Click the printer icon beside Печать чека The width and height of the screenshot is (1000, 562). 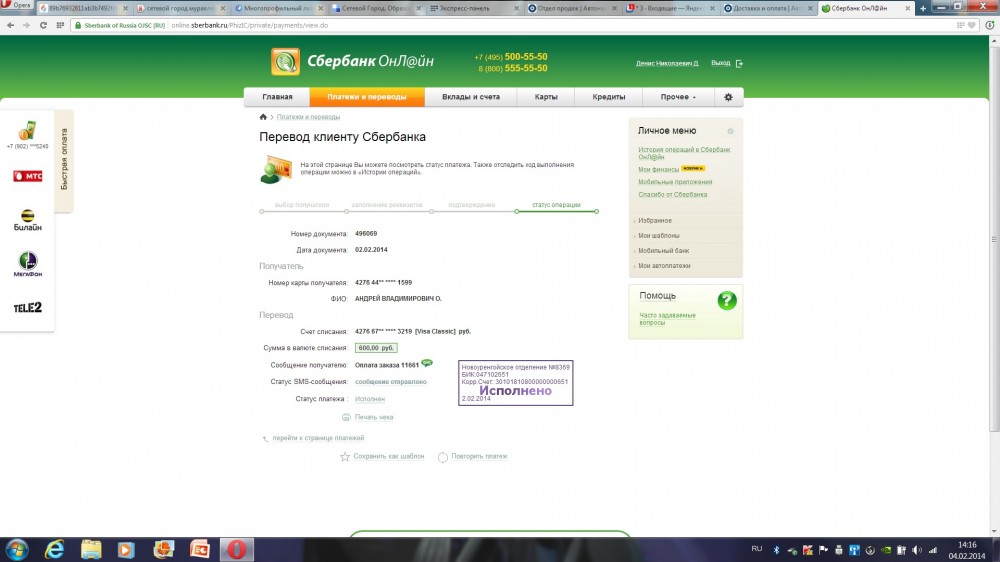346,417
